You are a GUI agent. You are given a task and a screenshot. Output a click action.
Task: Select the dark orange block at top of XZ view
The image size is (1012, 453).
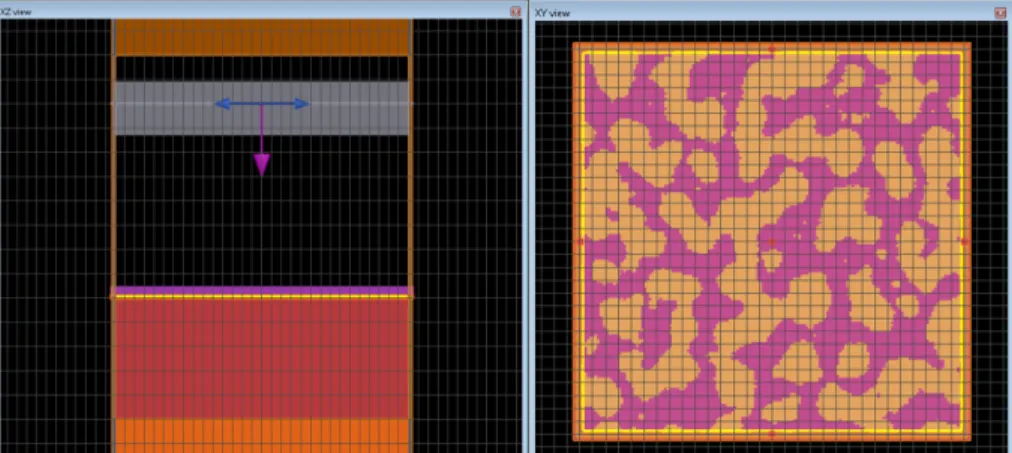point(261,37)
